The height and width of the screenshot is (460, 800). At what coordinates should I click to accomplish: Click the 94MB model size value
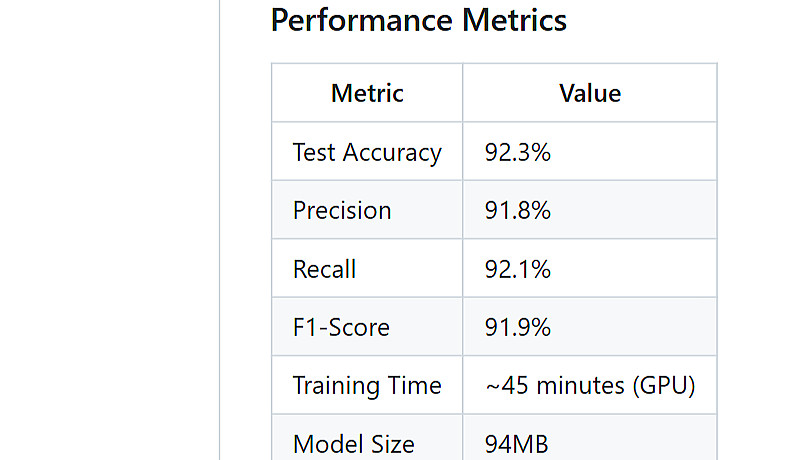[517, 444]
